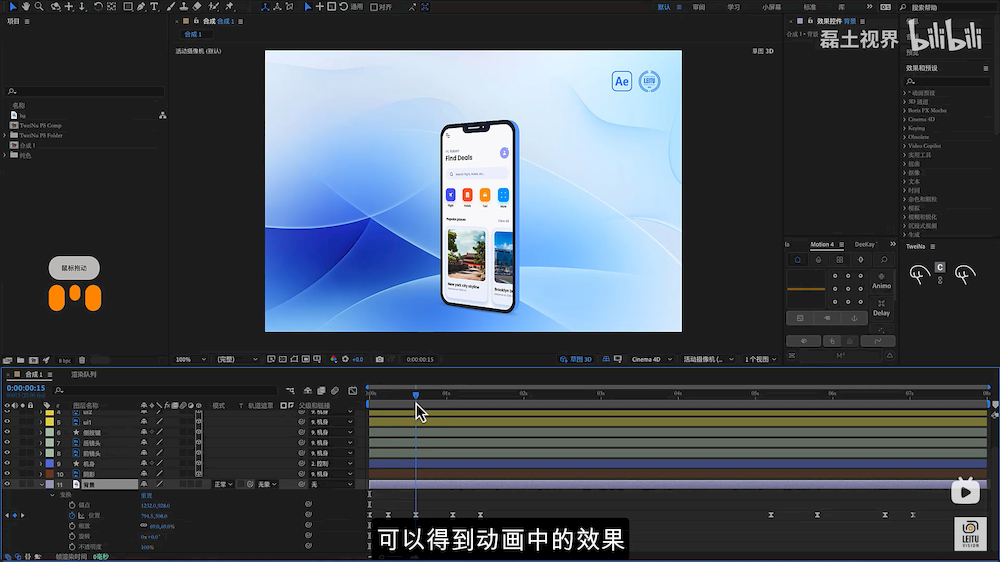This screenshot has height=562, width=1000.
Task: Click the composition mini-flowchart icon
Action: pos(290,390)
